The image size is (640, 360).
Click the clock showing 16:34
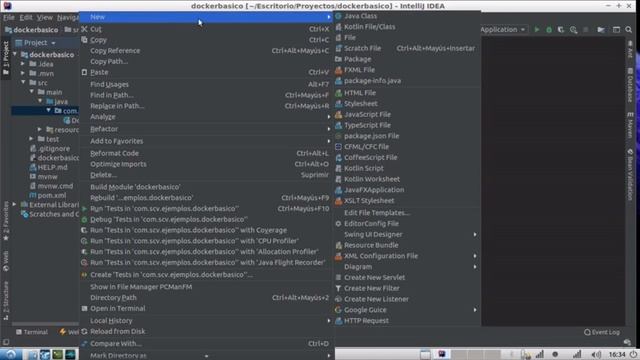[617, 354]
